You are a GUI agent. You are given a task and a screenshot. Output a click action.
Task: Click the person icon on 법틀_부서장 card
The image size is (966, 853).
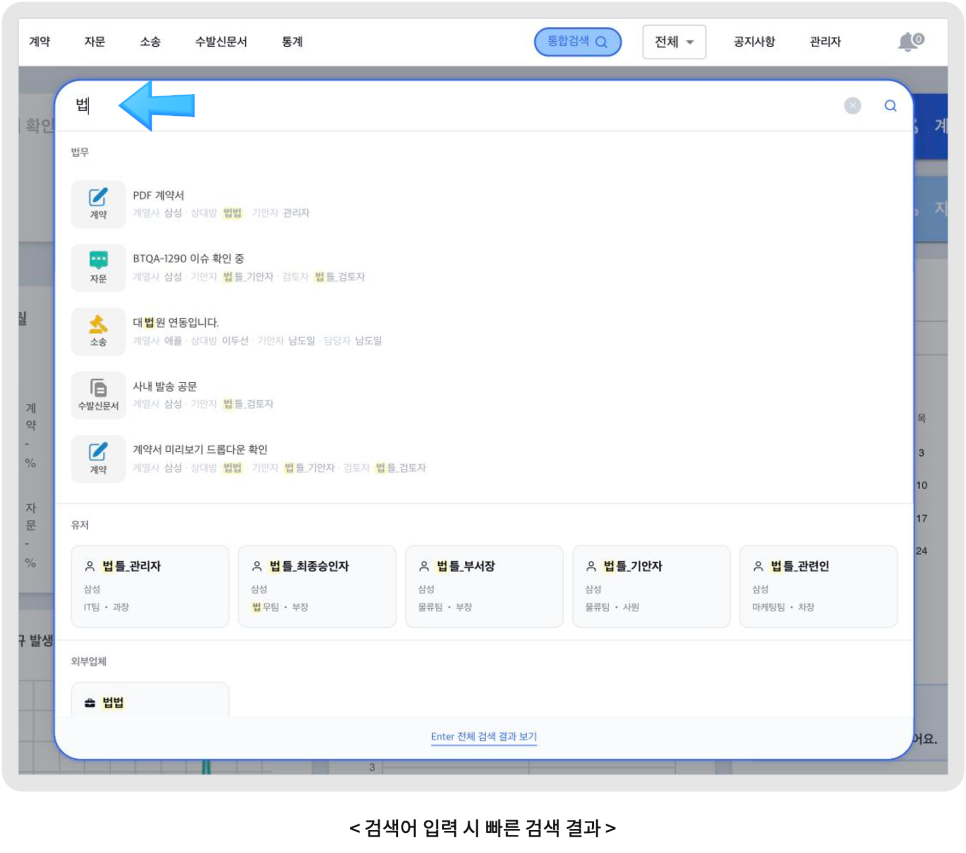tap(424, 566)
